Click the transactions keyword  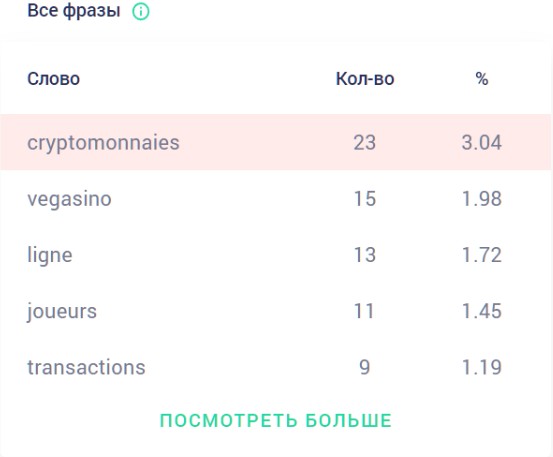click(x=86, y=367)
